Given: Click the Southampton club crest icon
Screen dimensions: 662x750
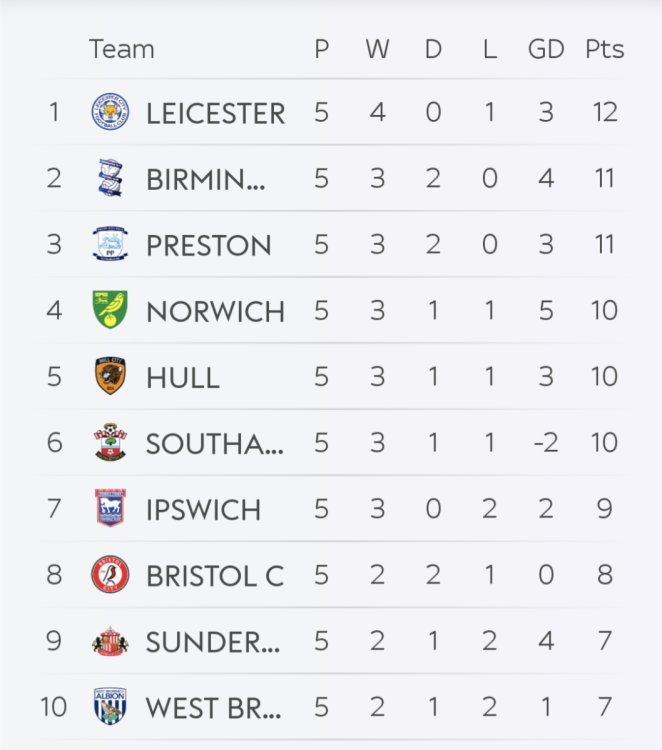Looking at the screenshot, I should [x=109, y=442].
